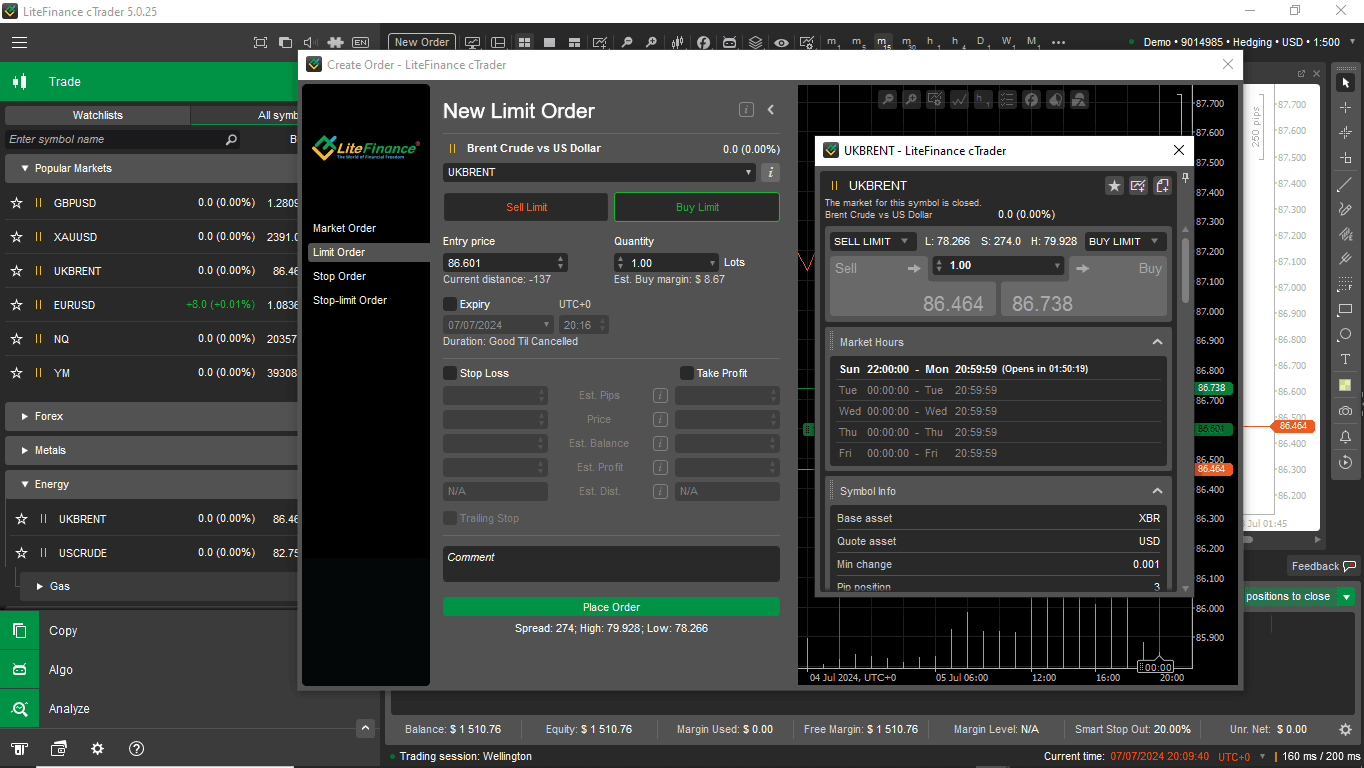This screenshot has width=1364, height=768.
Task: Select the trend line drawing tool
Action: (x=1345, y=184)
